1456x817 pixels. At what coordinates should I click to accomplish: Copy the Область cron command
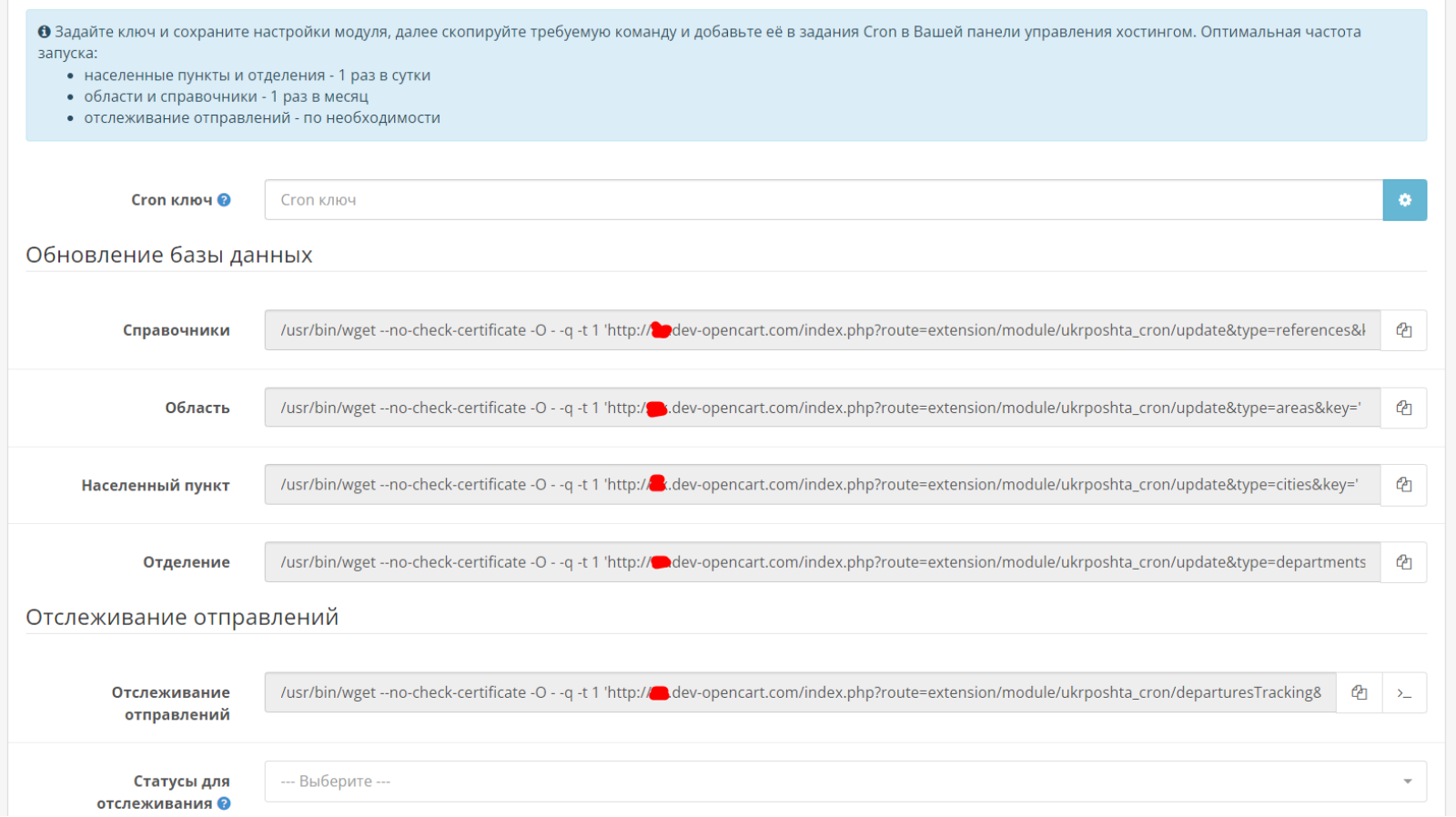tap(1403, 408)
